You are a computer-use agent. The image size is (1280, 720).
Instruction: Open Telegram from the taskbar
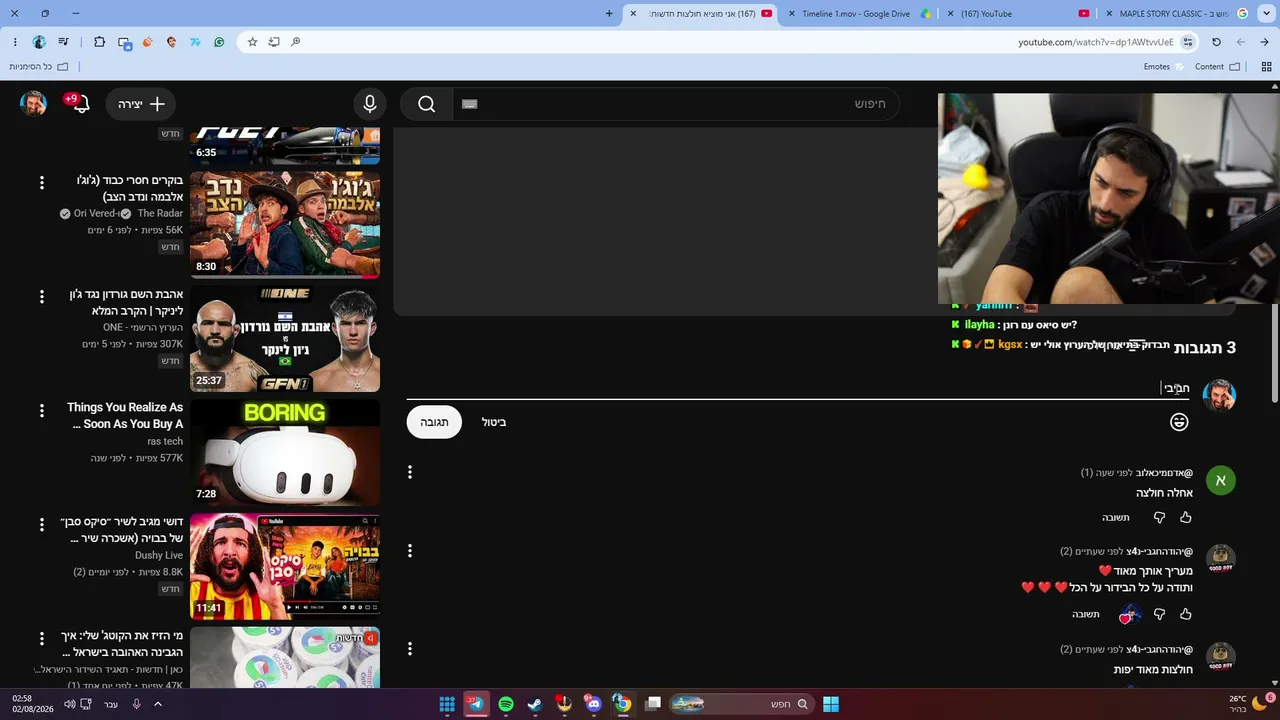click(476, 704)
